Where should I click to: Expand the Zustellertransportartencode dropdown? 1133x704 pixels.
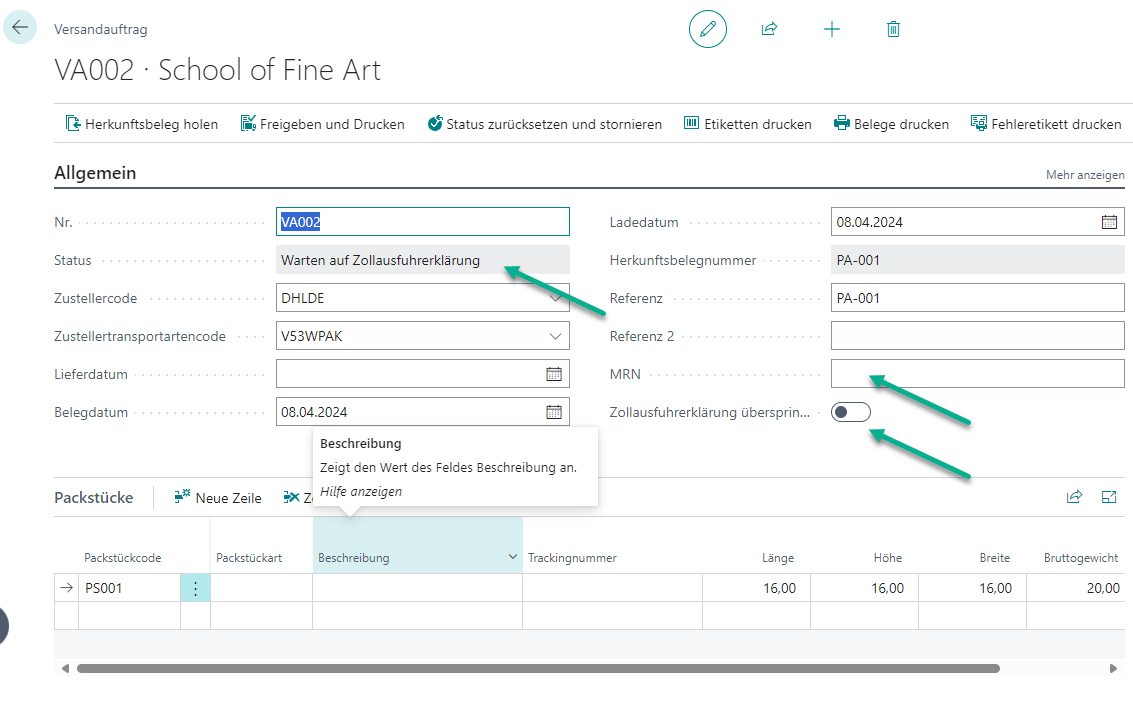click(x=555, y=336)
